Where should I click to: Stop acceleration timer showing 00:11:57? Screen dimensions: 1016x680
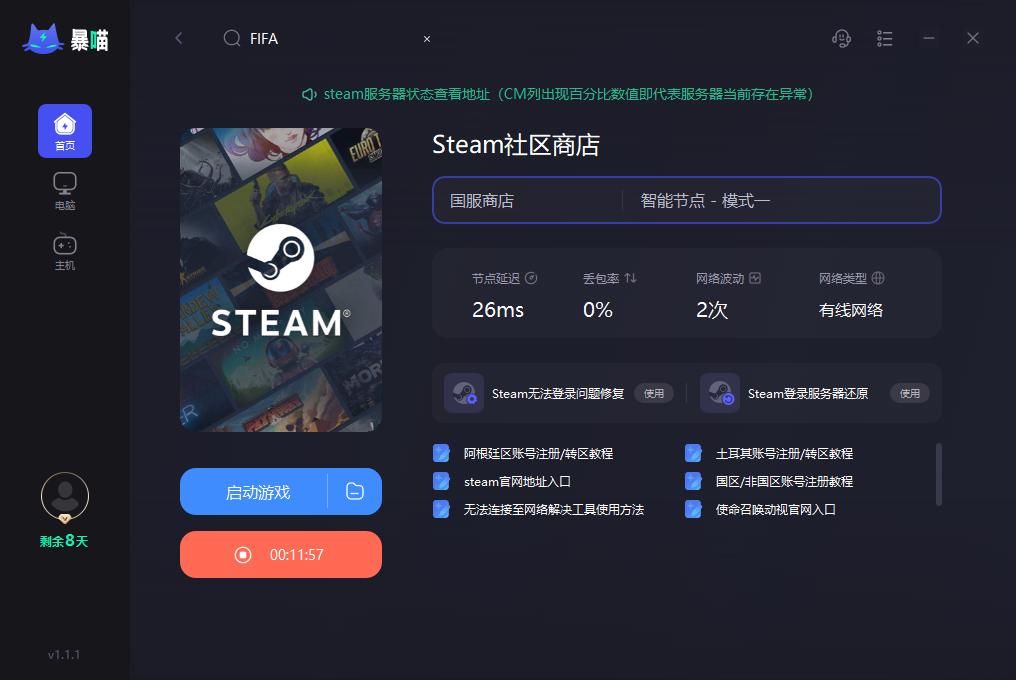pyautogui.click(x=281, y=554)
